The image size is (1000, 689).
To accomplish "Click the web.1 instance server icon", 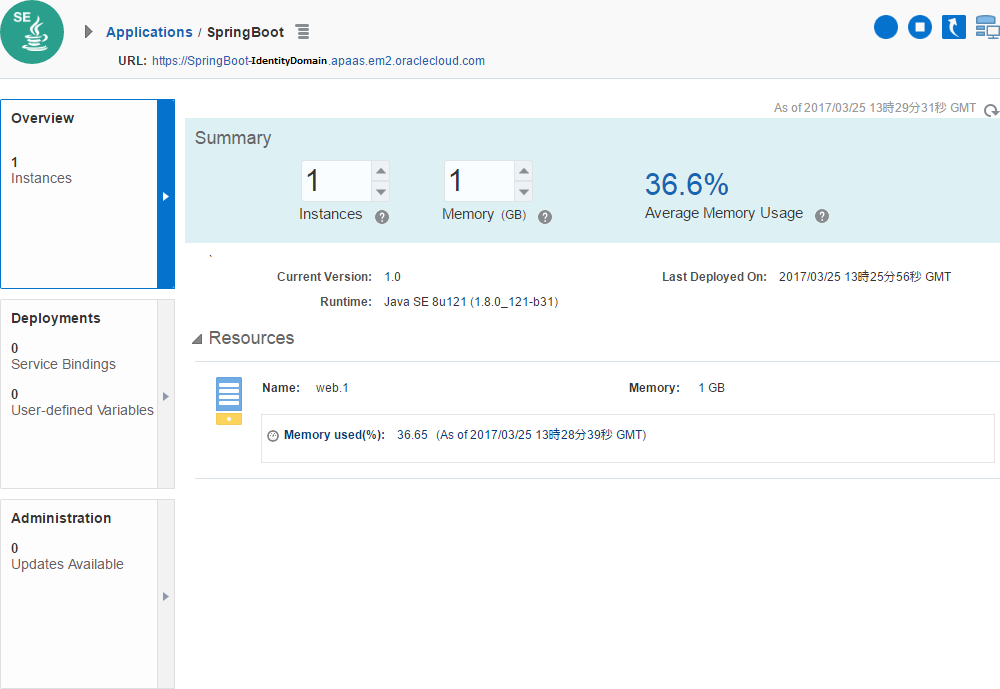I will [229, 401].
